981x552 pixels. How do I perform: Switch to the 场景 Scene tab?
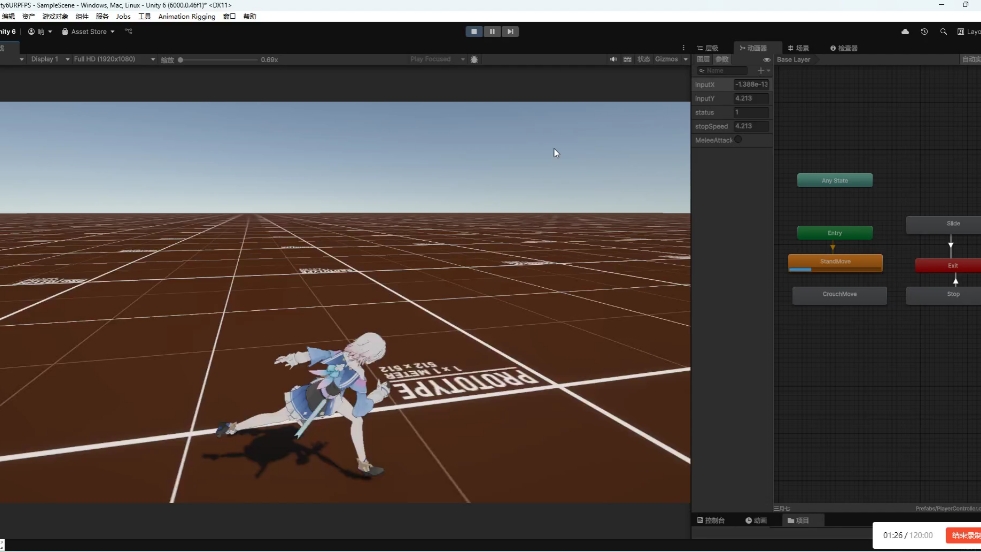tap(798, 48)
